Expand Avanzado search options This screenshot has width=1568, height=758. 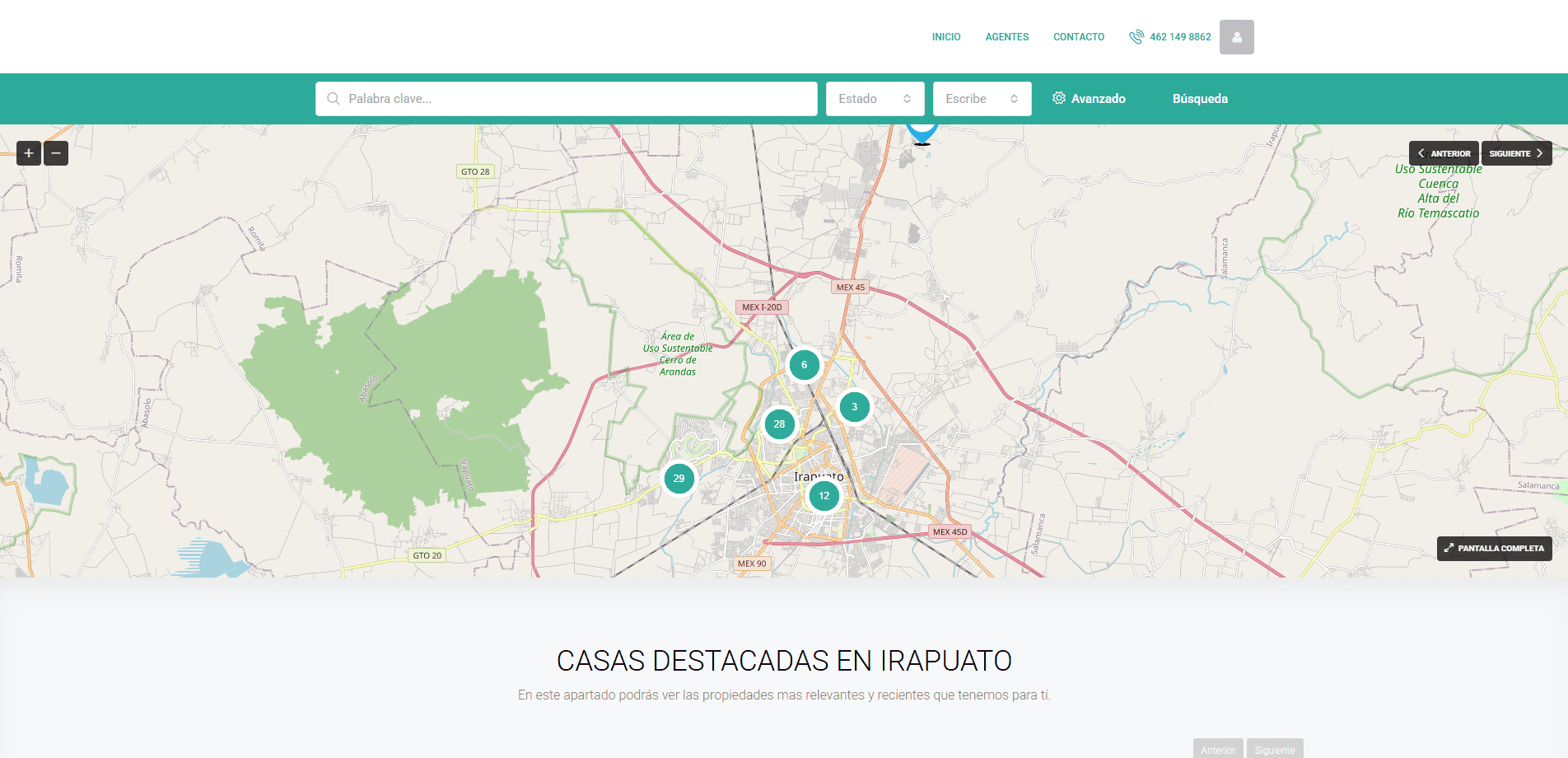[x=1089, y=99]
